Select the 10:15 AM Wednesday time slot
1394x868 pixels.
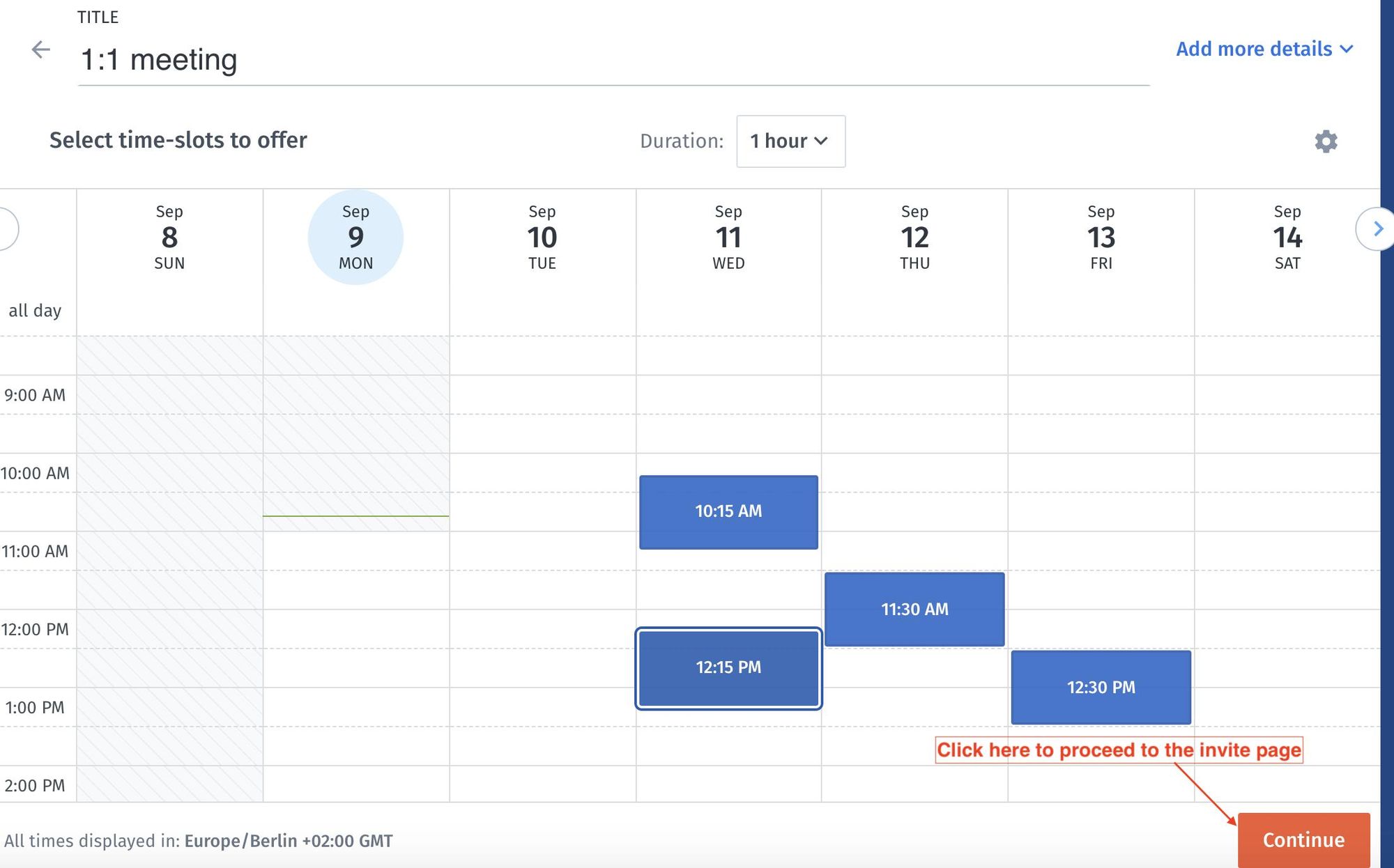tap(728, 512)
